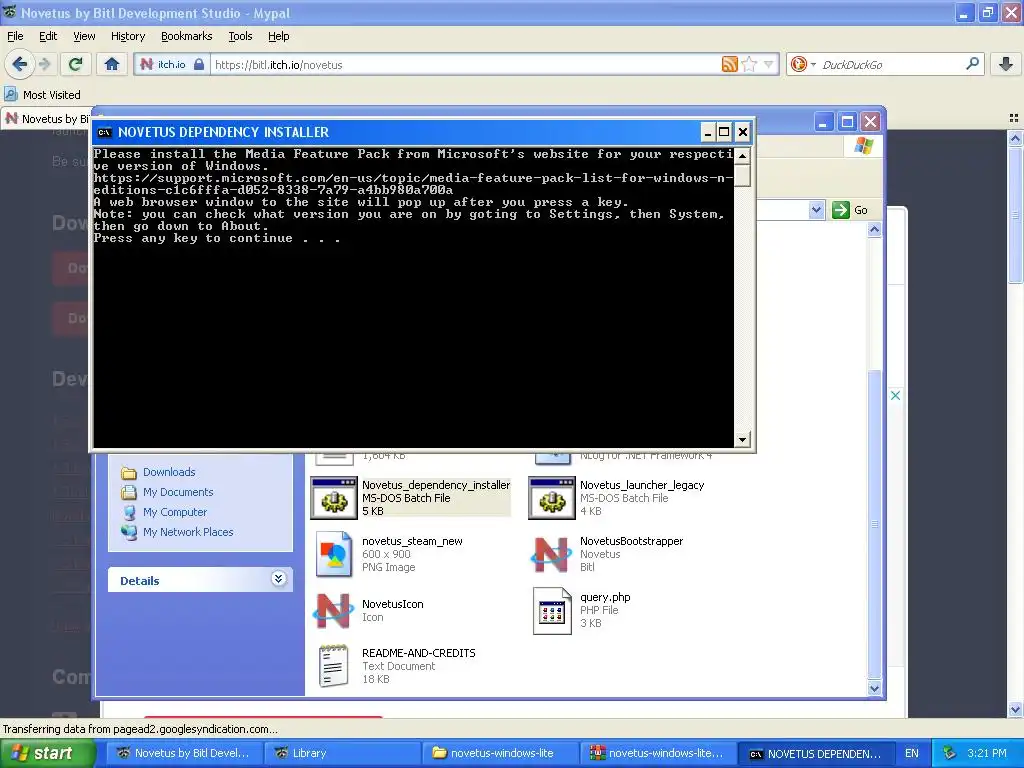Click the search magnifier icon
1024x768 pixels.
(x=972, y=63)
